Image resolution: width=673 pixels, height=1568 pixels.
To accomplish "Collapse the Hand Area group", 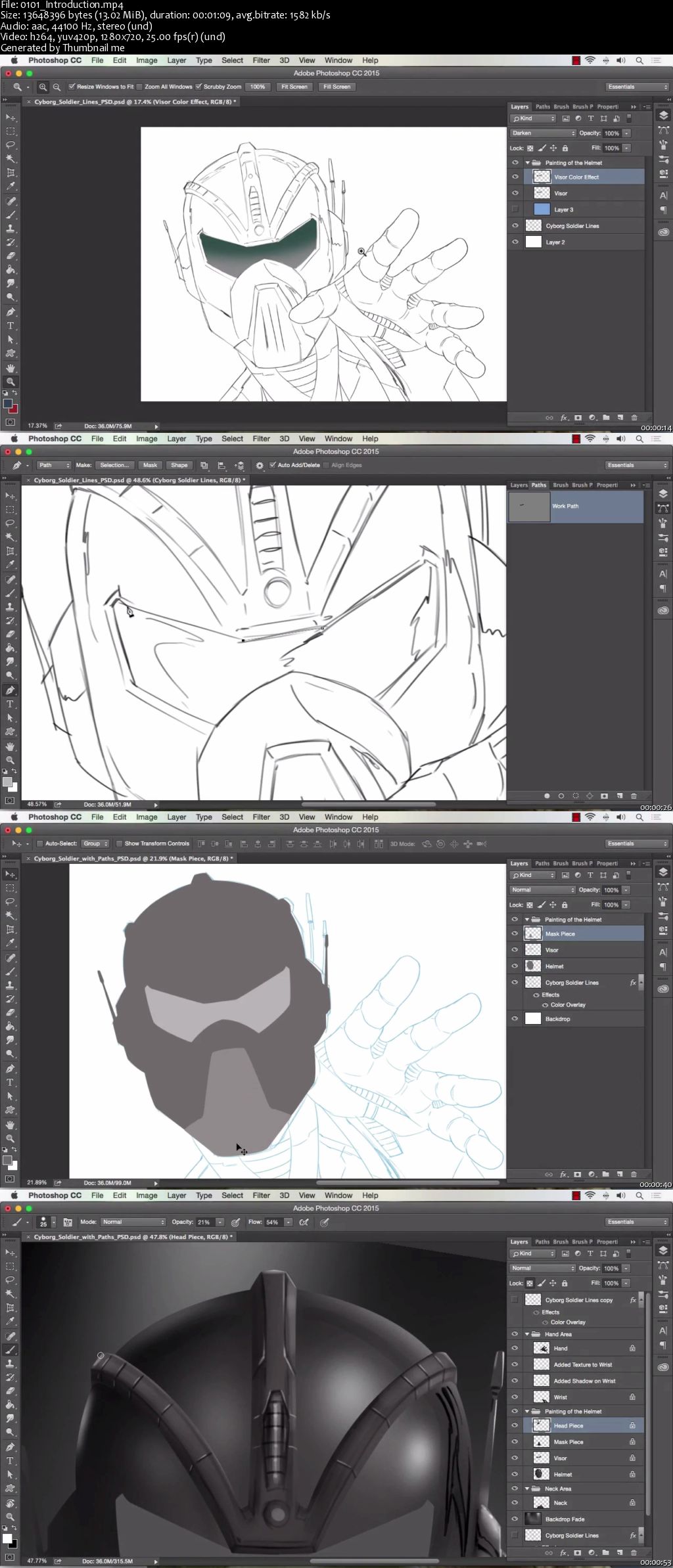I will [x=527, y=1334].
